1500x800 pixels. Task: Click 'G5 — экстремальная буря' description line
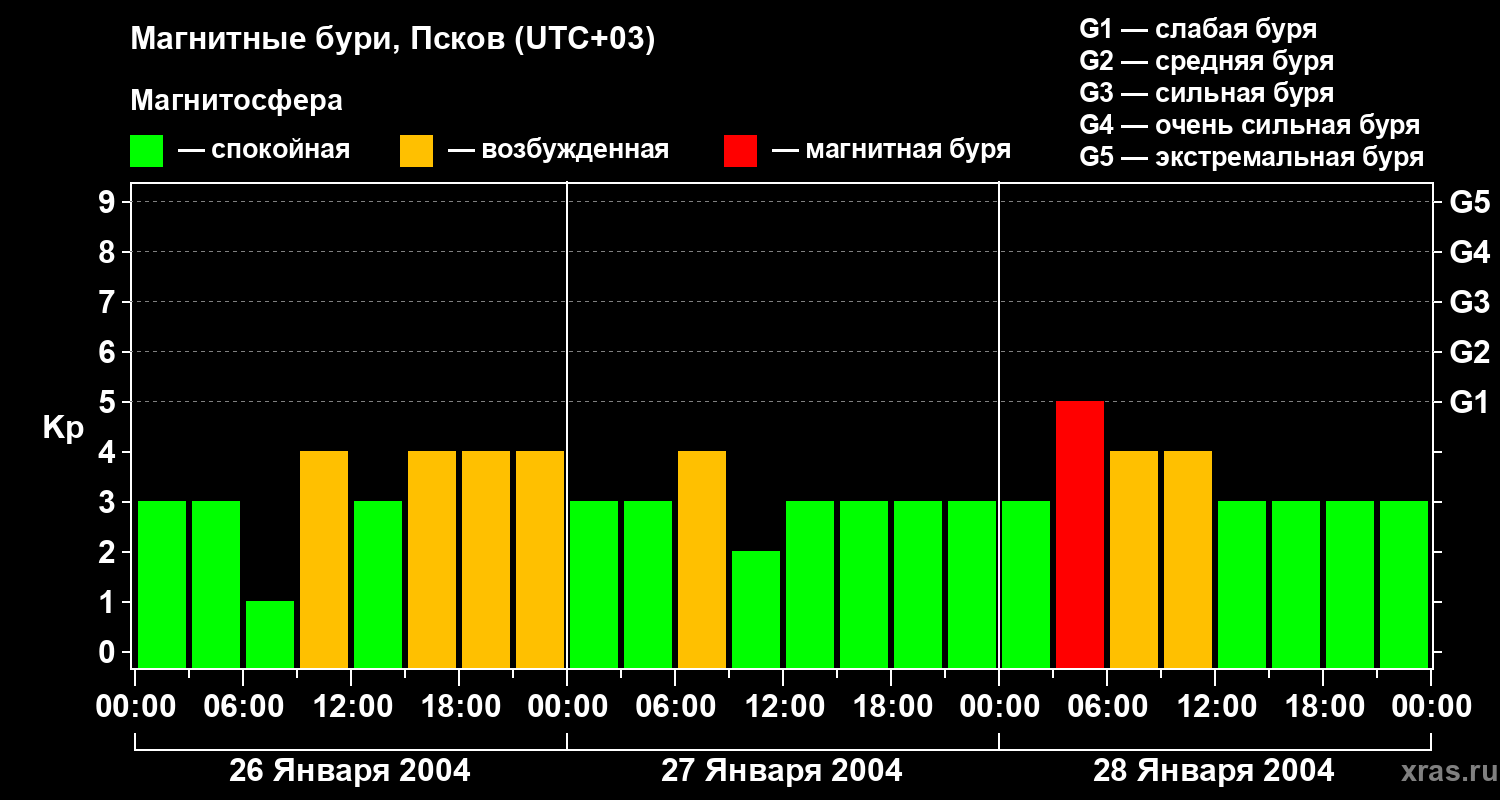(x=1251, y=157)
